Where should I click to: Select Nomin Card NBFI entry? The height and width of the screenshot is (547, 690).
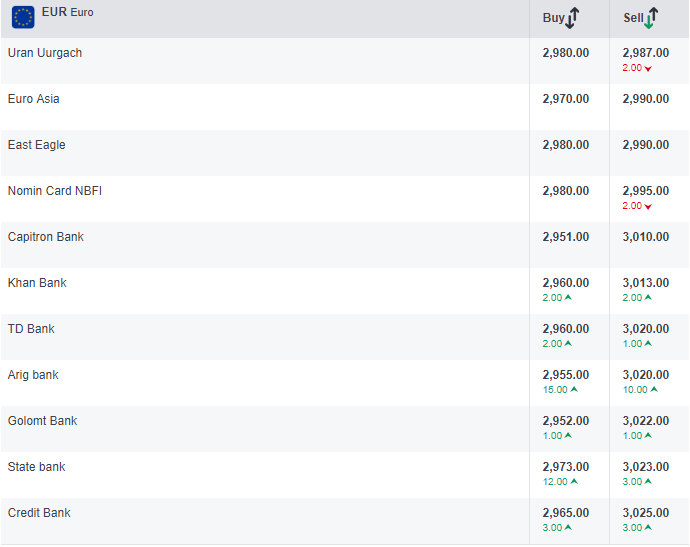(x=54, y=191)
